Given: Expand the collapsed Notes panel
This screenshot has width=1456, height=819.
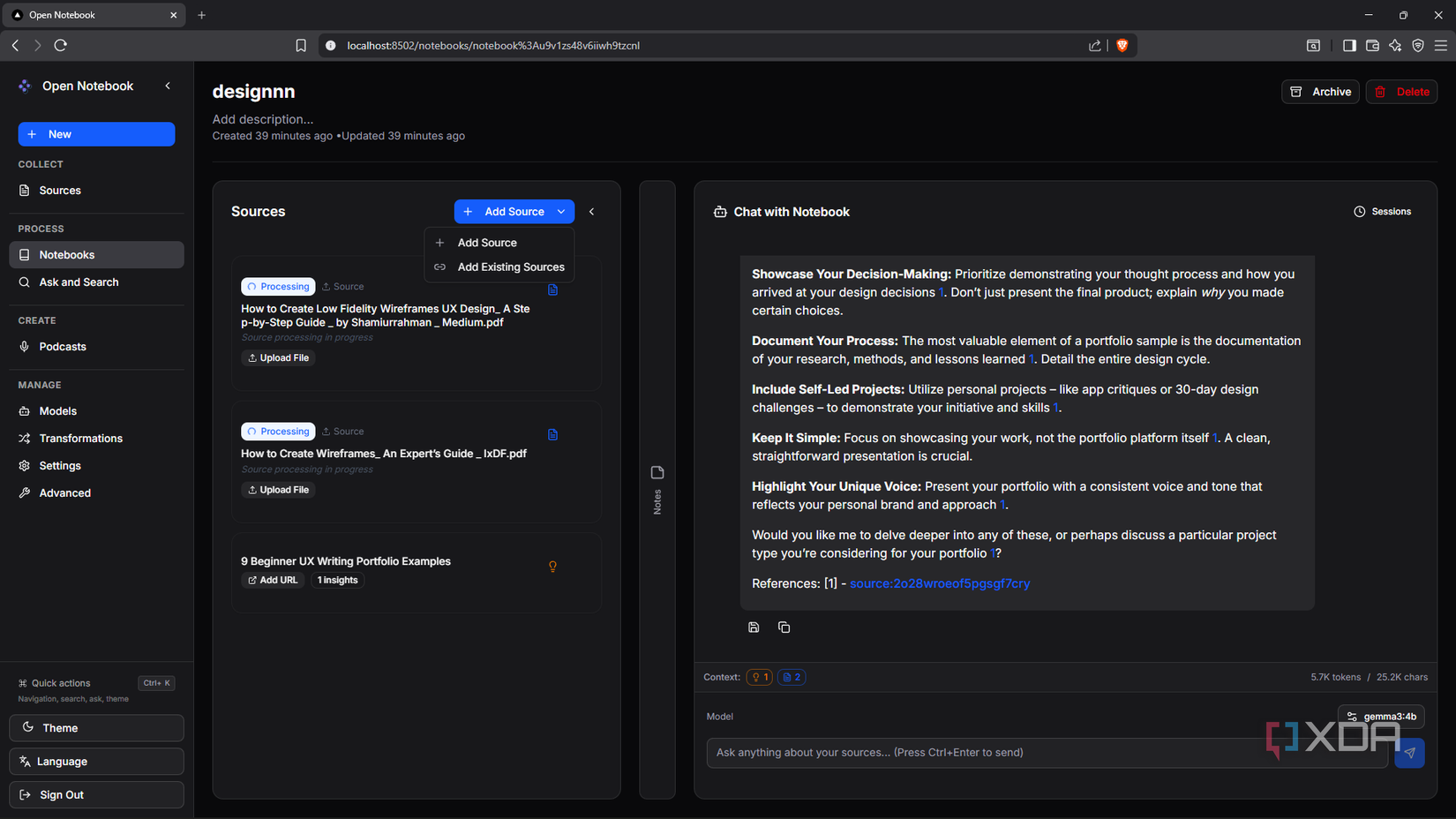Looking at the screenshot, I should 657,490.
